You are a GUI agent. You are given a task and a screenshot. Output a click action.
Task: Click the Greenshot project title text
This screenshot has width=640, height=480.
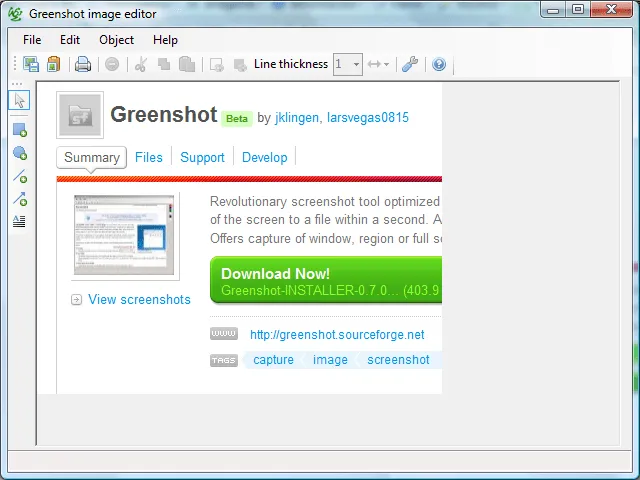point(164,114)
